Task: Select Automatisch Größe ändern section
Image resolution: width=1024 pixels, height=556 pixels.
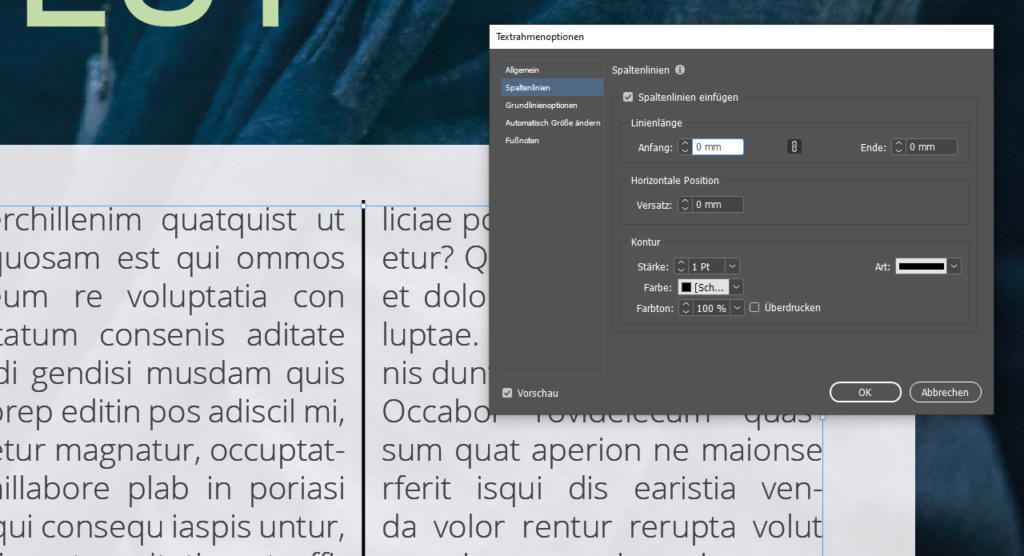Action: [552, 123]
